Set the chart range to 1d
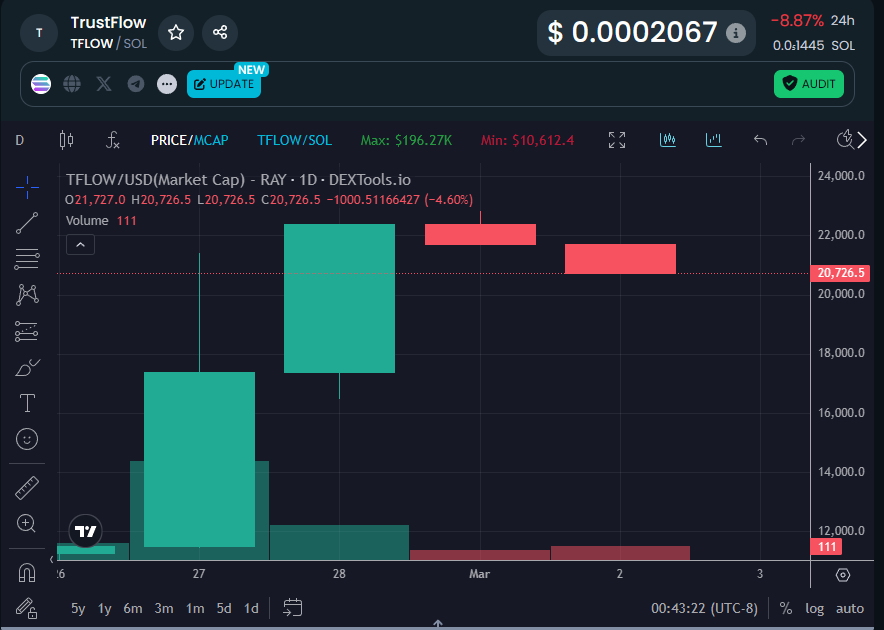The image size is (884, 630). click(251, 609)
